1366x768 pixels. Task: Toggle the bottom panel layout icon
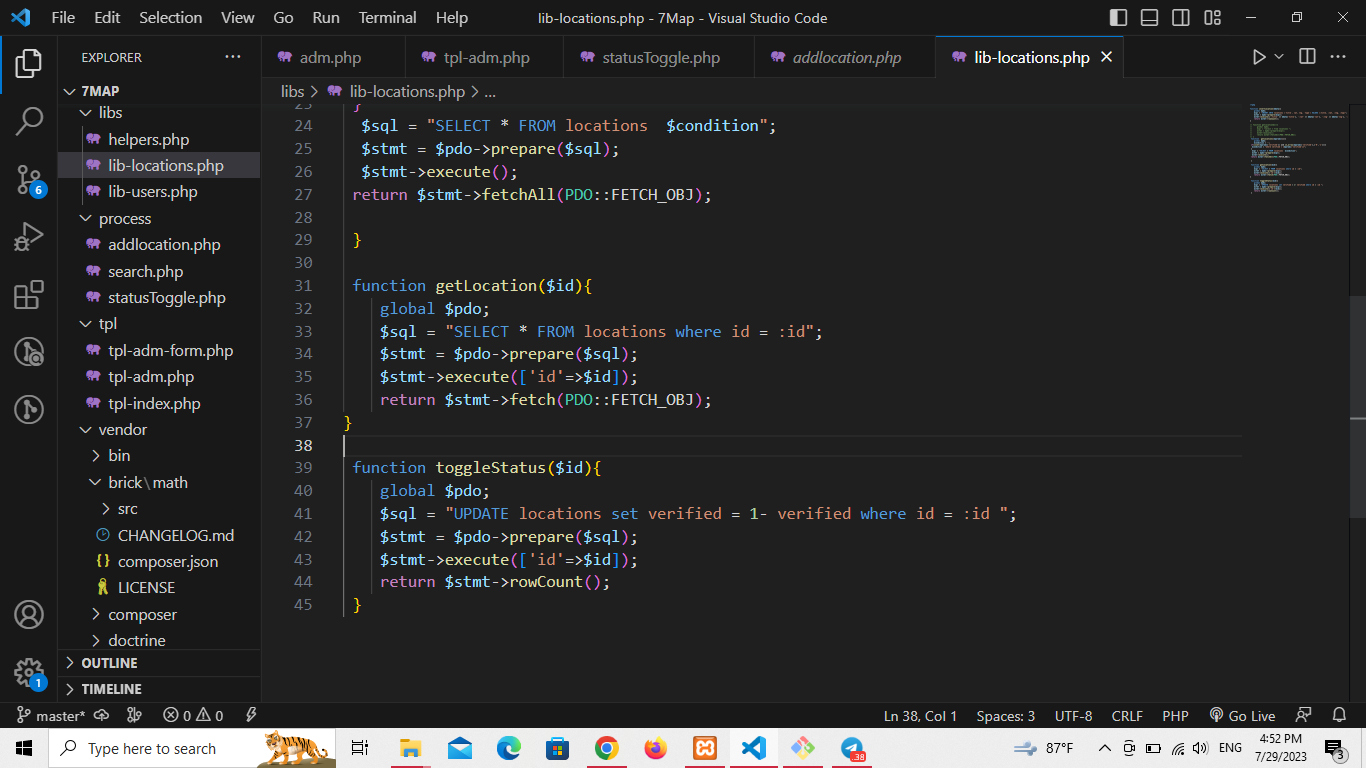click(1150, 18)
